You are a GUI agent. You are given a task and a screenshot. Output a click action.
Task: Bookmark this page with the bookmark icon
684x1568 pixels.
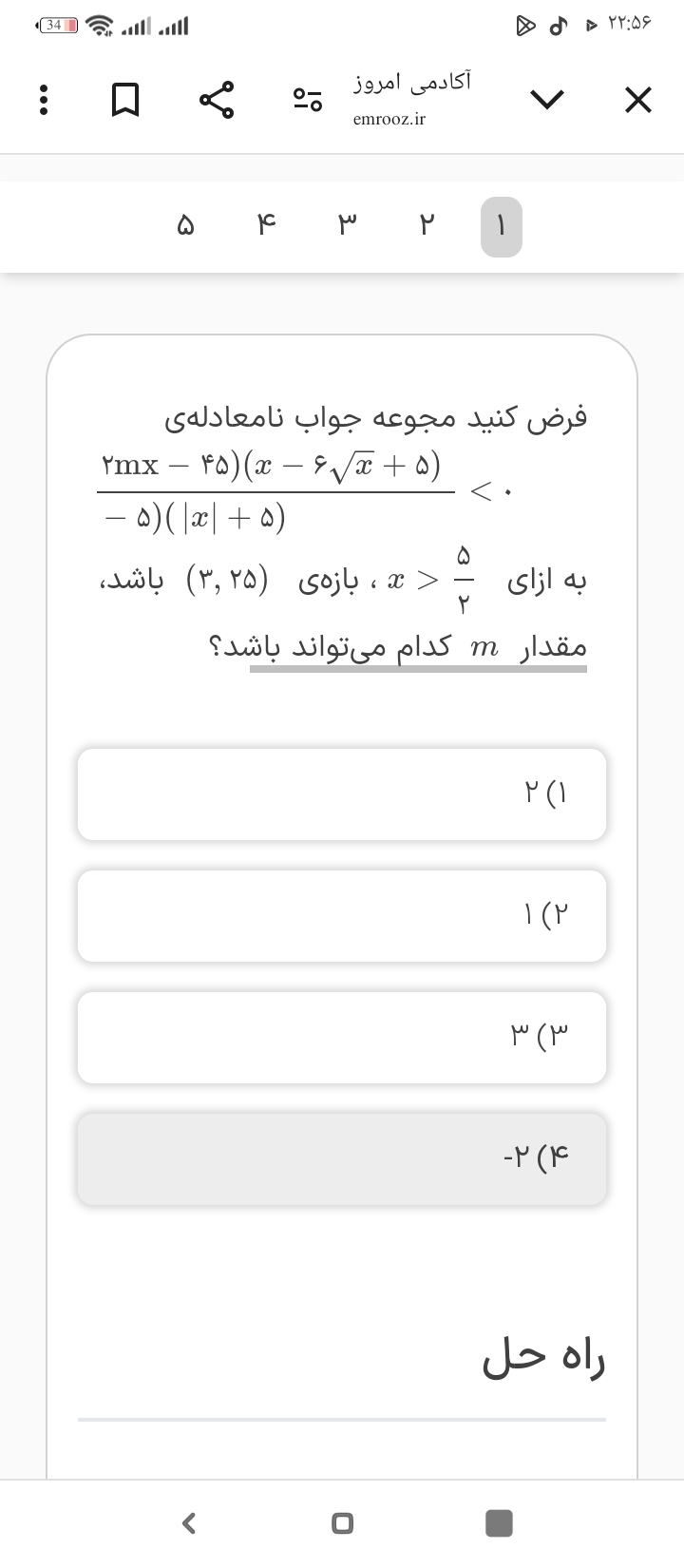click(x=125, y=100)
